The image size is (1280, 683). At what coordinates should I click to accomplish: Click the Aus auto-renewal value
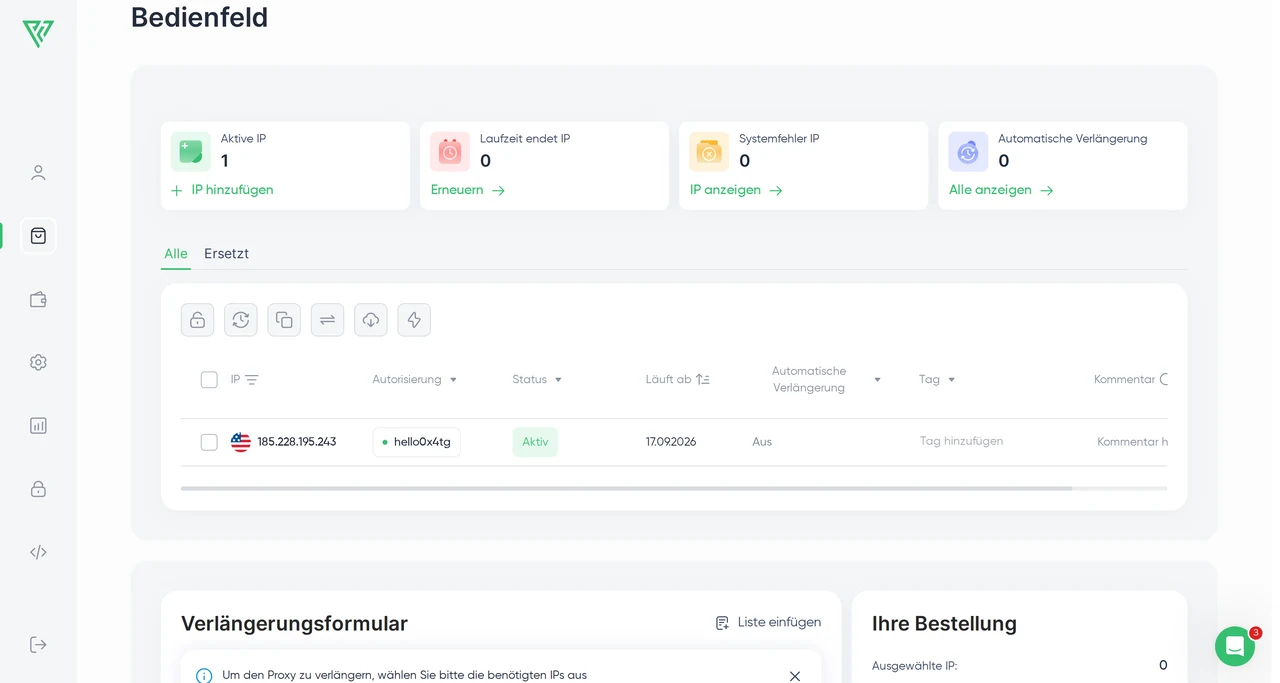pos(762,442)
